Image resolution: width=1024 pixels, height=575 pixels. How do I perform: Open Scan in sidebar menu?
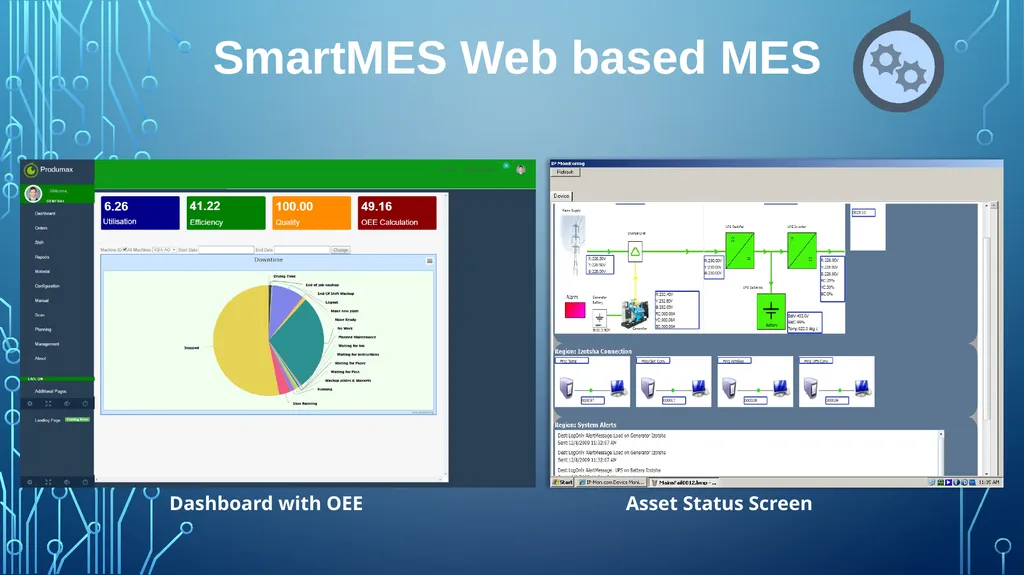[39, 315]
